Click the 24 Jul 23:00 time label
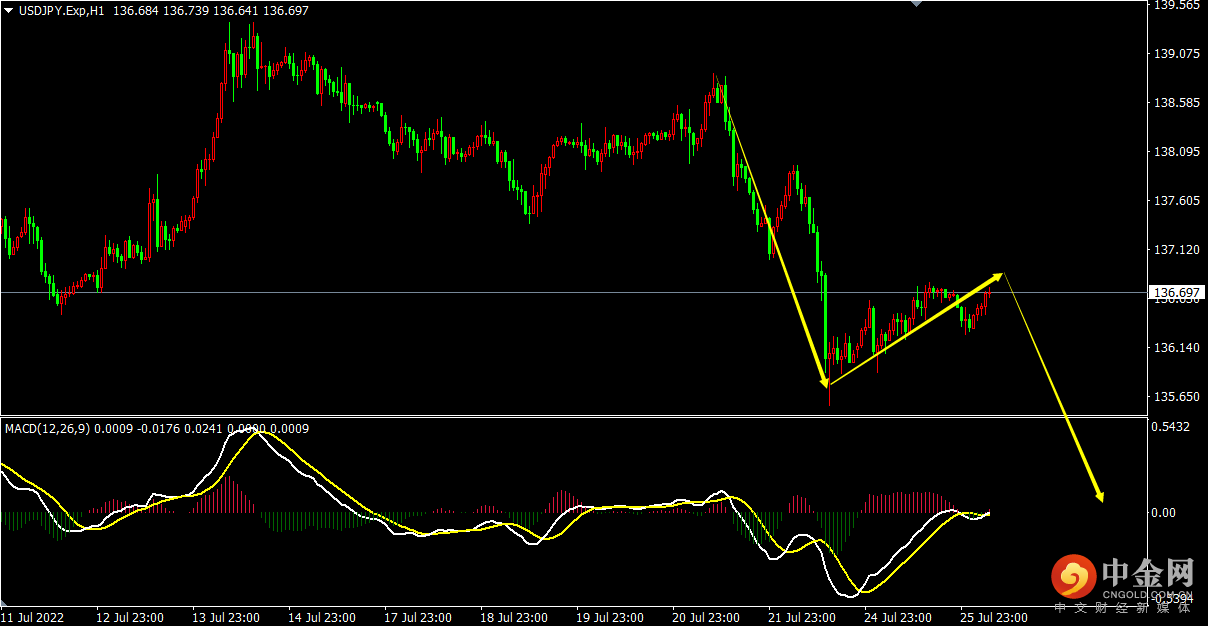 click(x=898, y=617)
